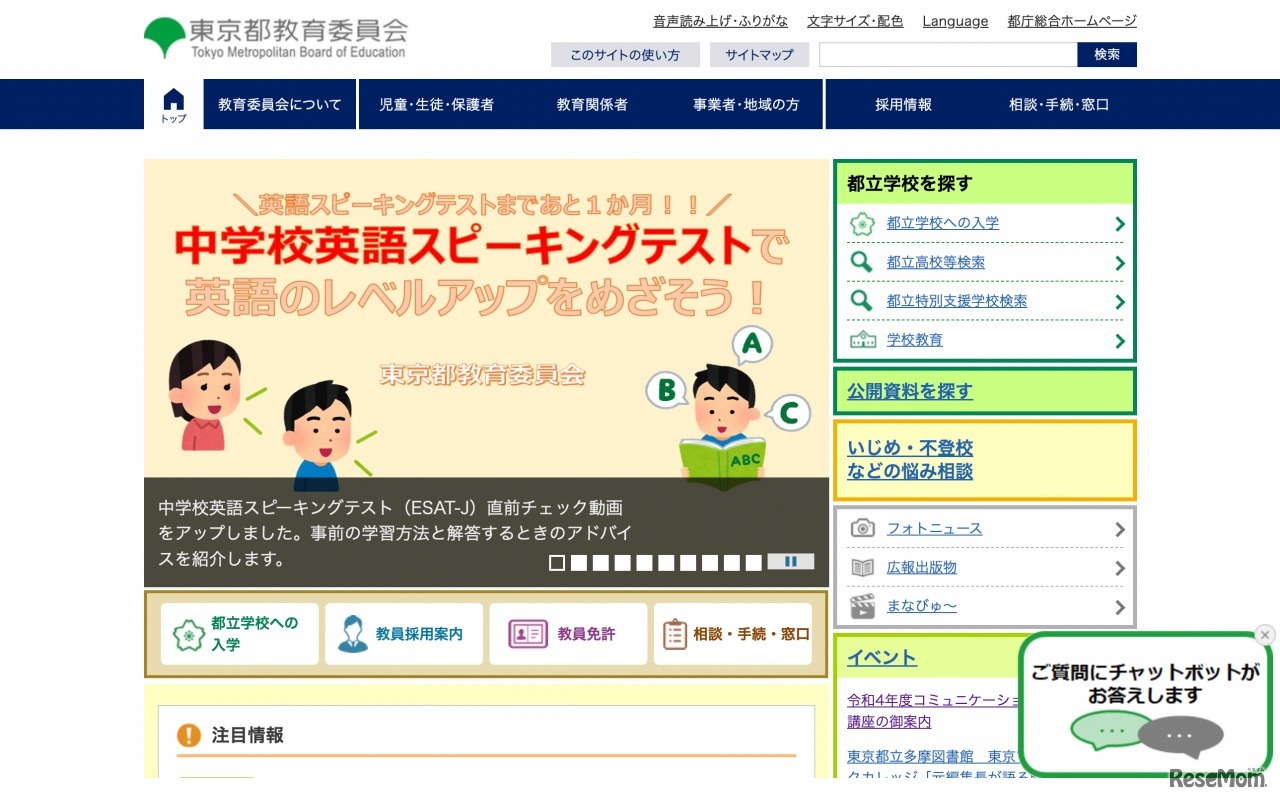Click the home icon labeled トップ
Image resolution: width=1280 pixels, height=801 pixels.
pos(174,104)
